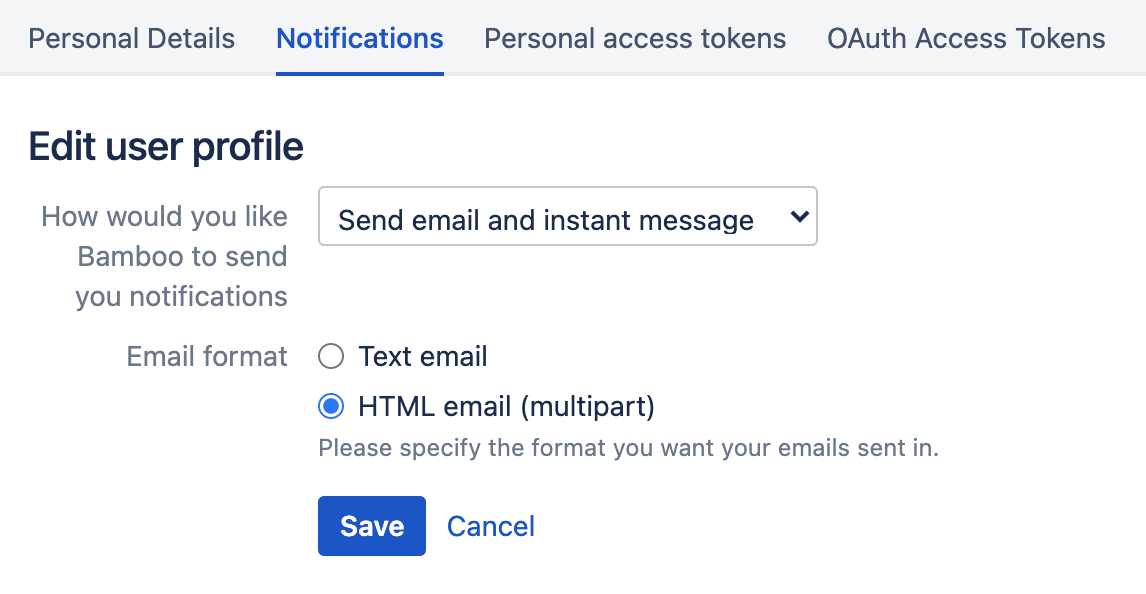Select the 'Notifications' tab

click(359, 38)
